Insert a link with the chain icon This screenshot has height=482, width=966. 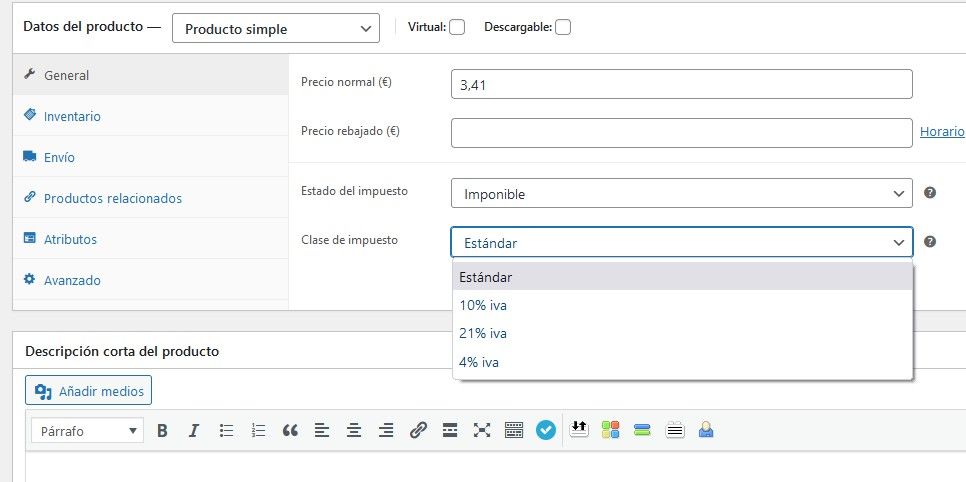[x=418, y=430]
